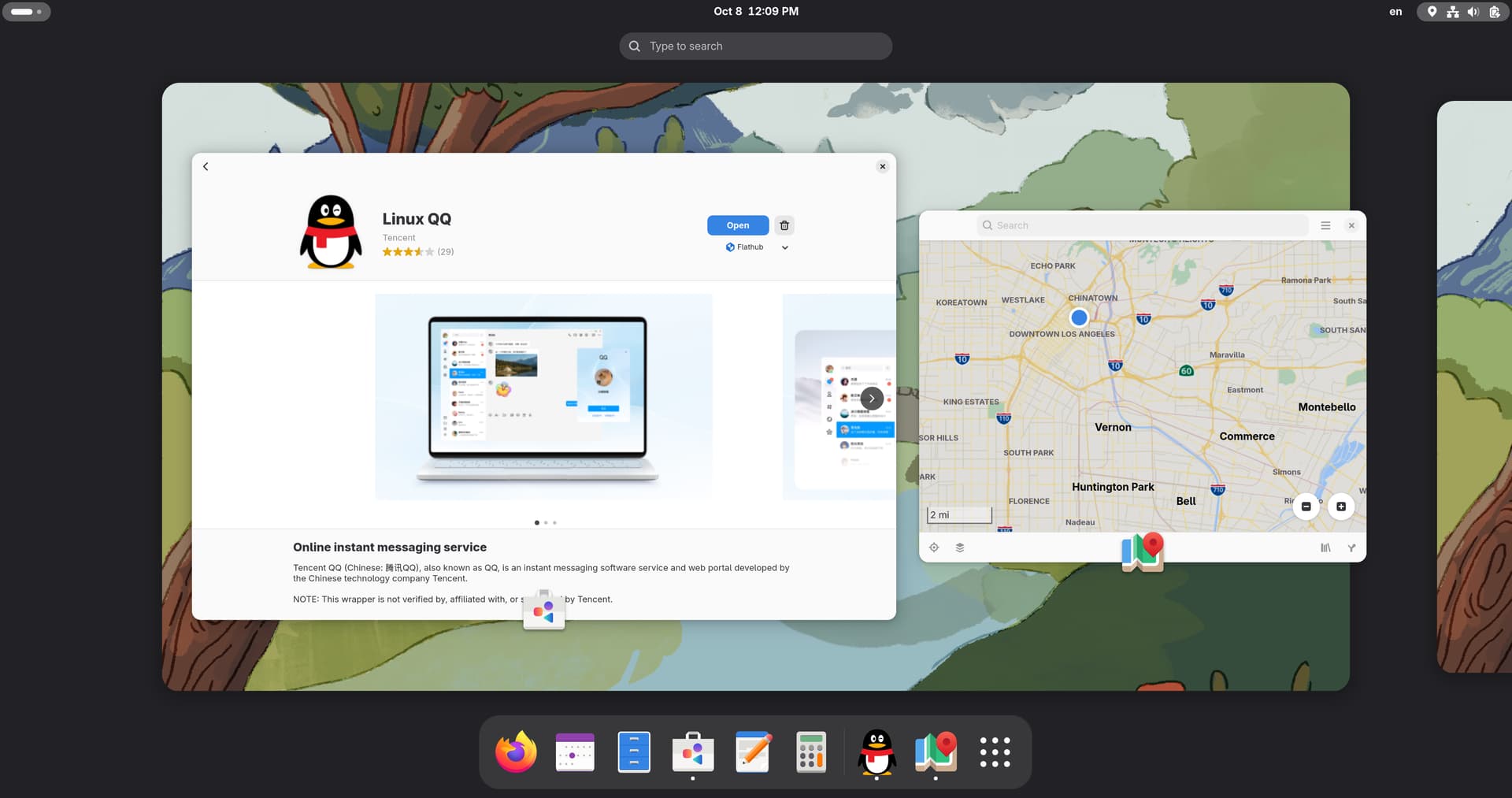The width and height of the screenshot is (1512, 798).
Task: Open the Maps hamburger menu
Action: [1325, 225]
